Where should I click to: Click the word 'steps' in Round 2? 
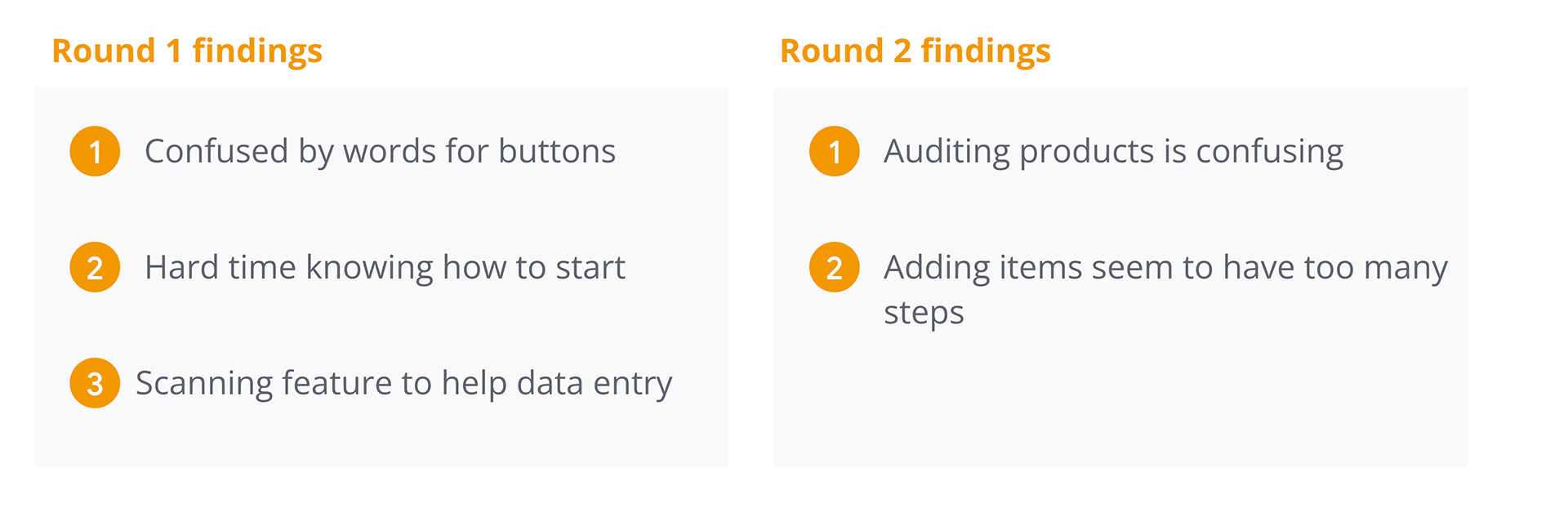point(924,314)
